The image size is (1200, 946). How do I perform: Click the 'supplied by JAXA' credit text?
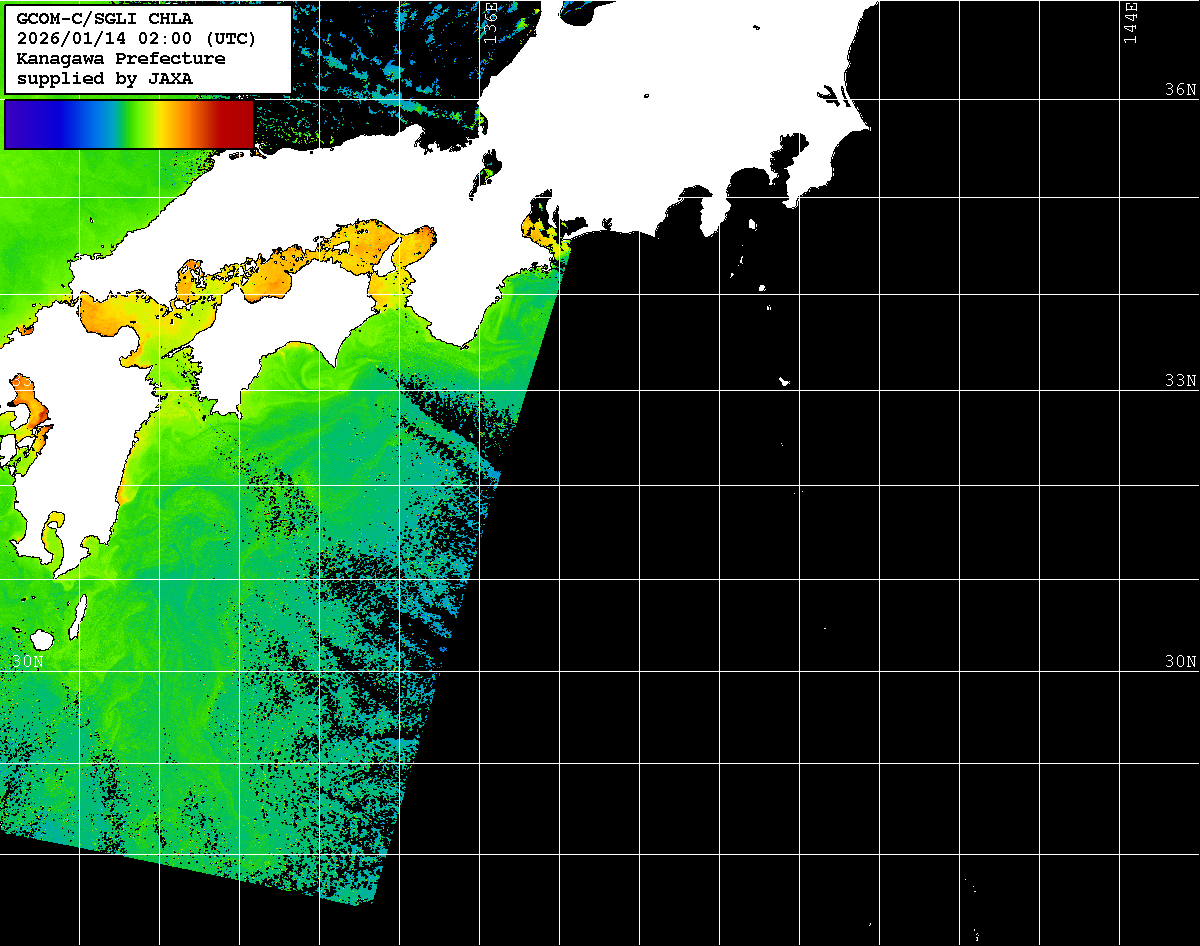coord(104,78)
